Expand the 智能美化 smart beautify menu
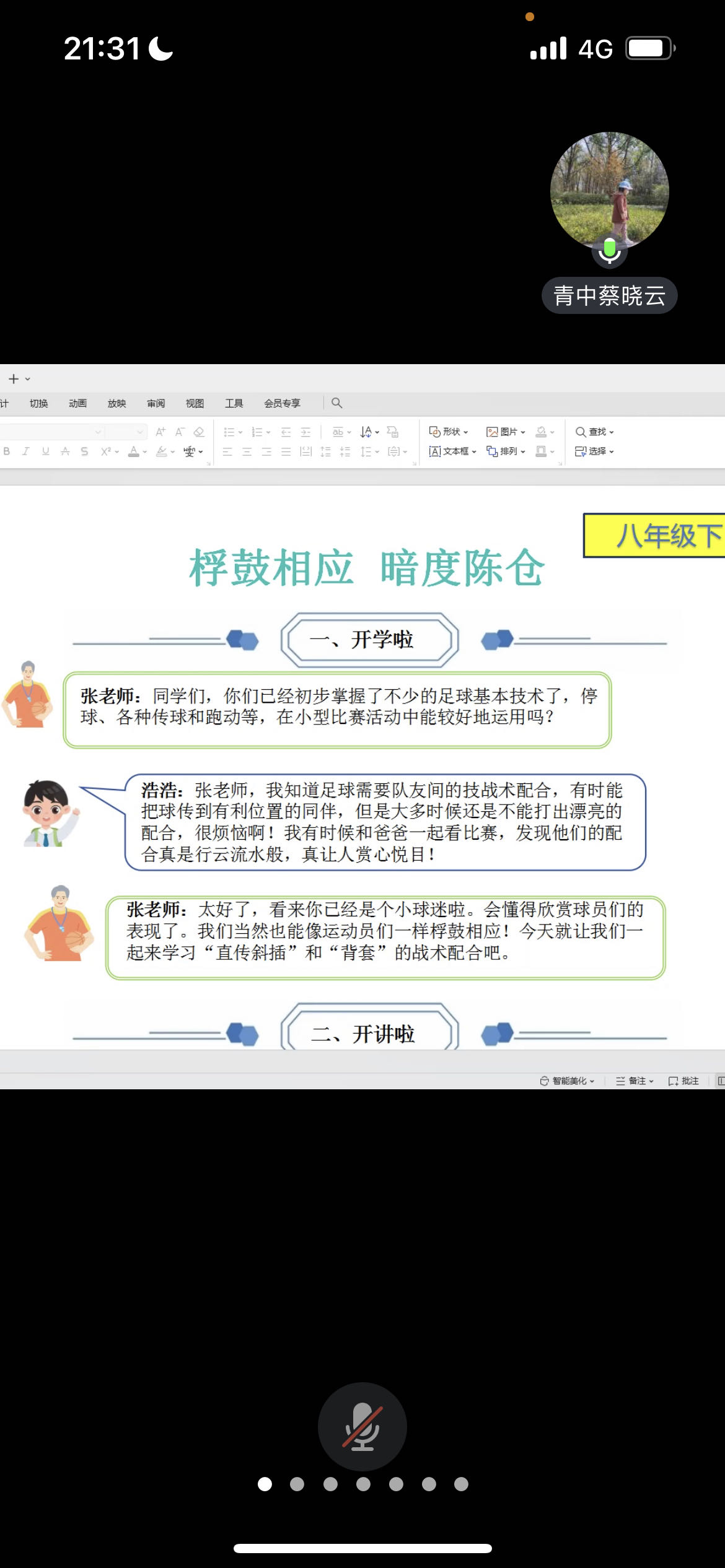Image resolution: width=725 pixels, height=1568 pixels. (567, 1081)
